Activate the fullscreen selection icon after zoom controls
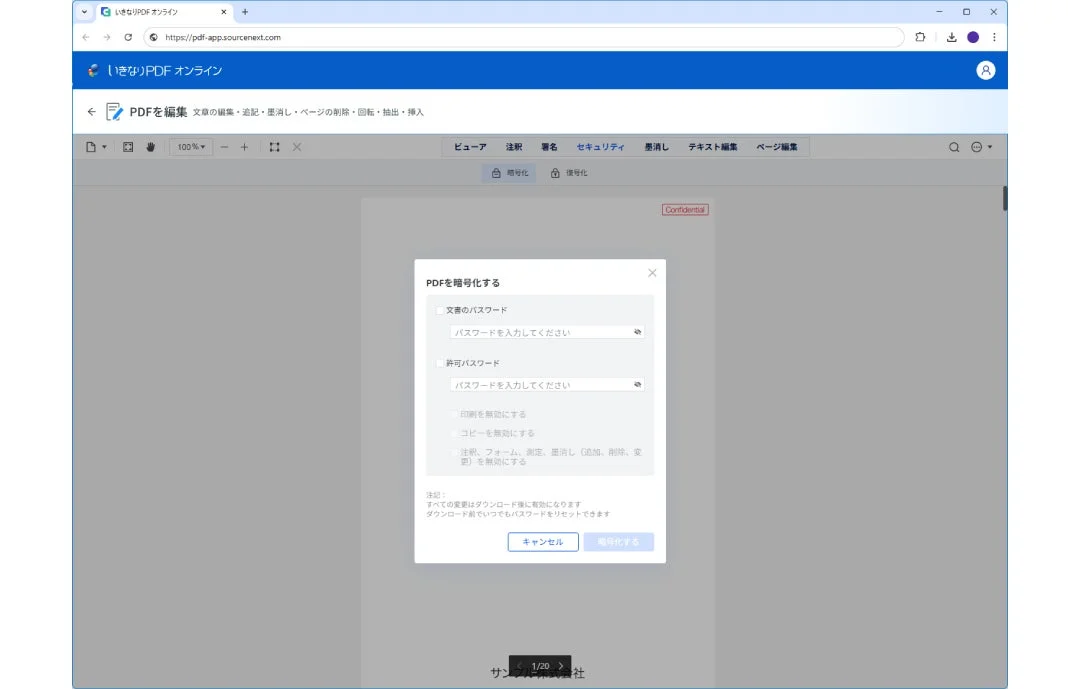The image size is (1080, 689). pyautogui.click(x=273, y=147)
